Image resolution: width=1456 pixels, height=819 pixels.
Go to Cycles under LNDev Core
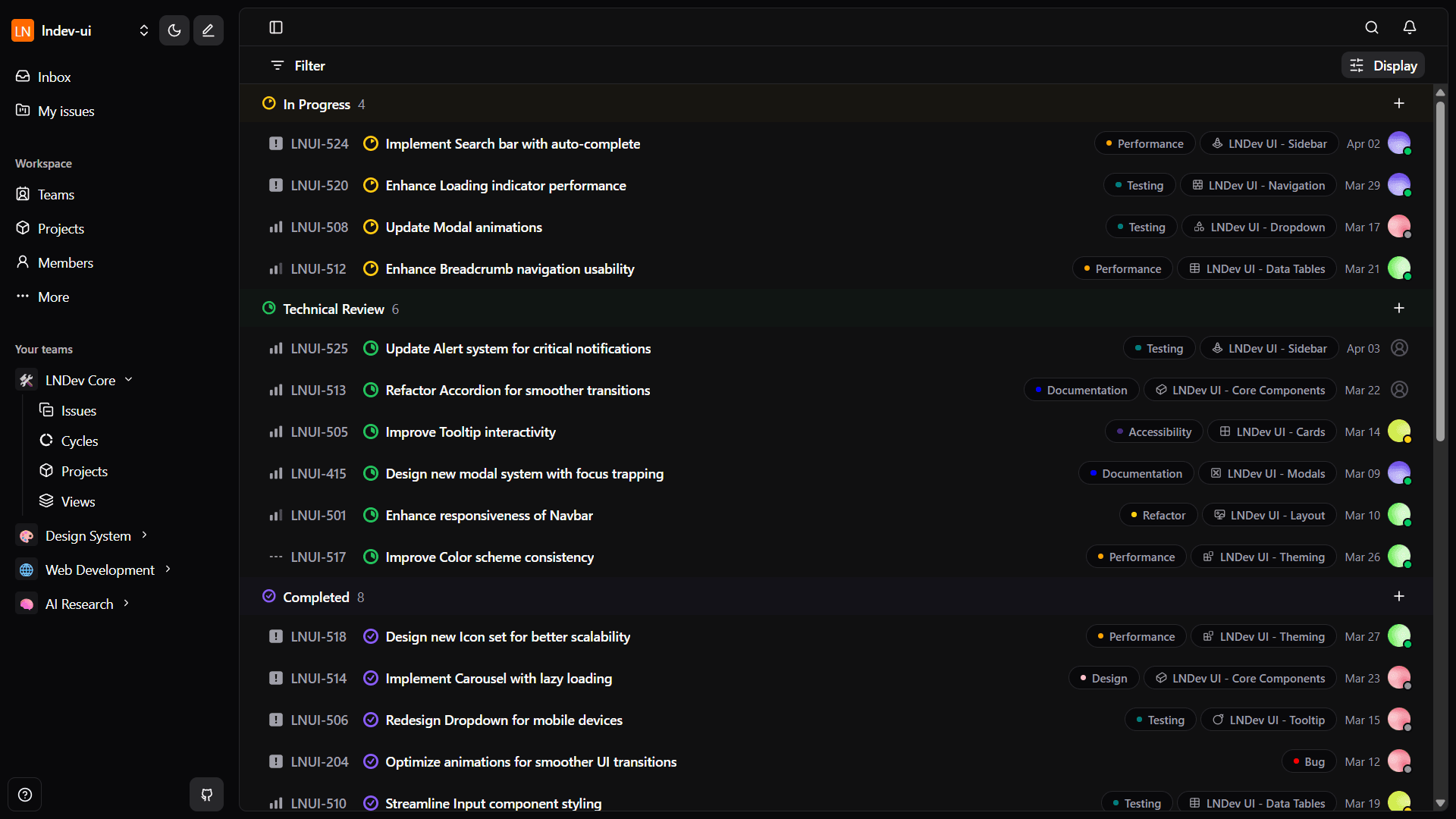(79, 441)
